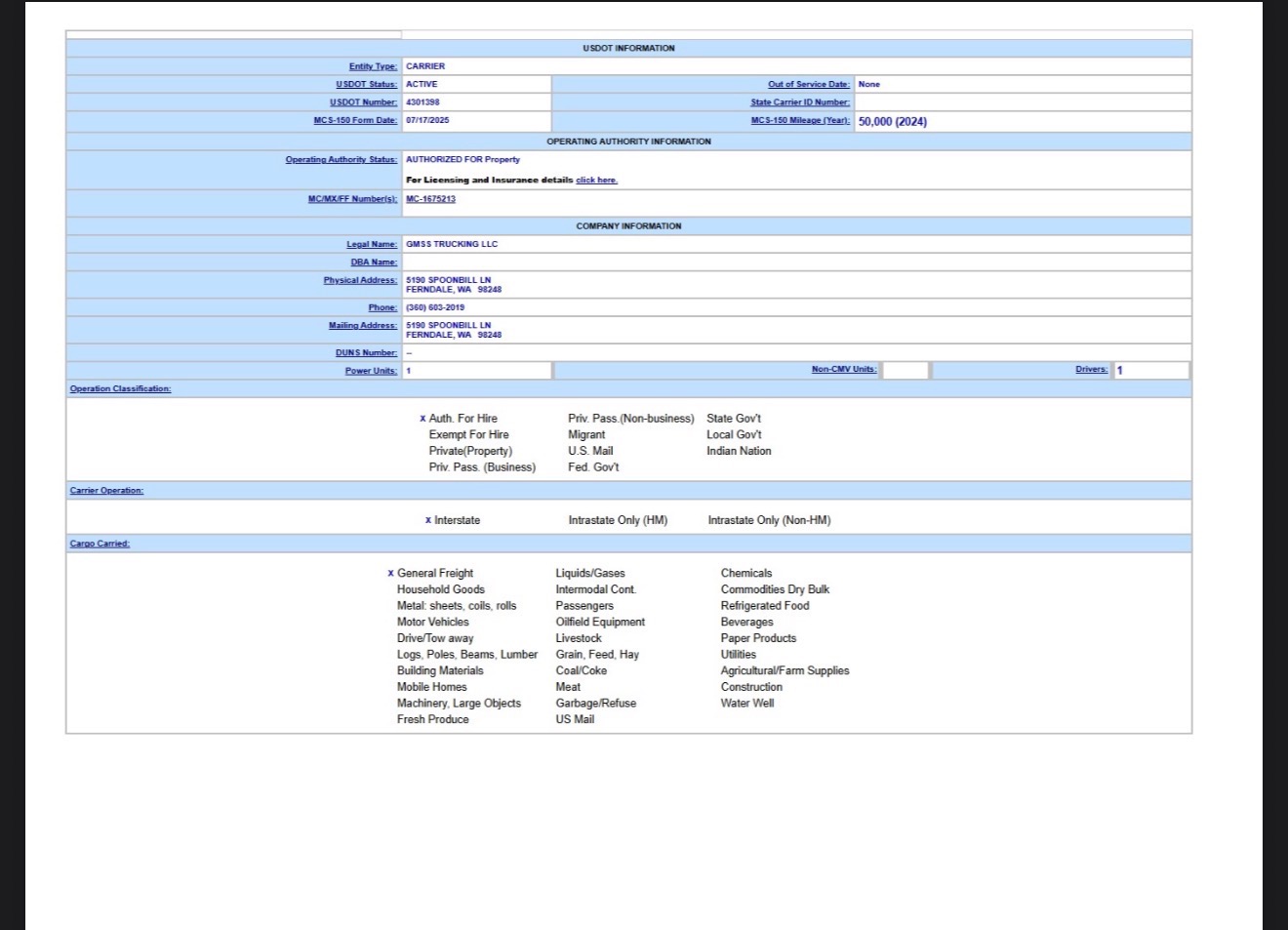Image resolution: width=1288 pixels, height=930 pixels.
Task: Click the 'click here' licensing and insurance link
Action: tap(596, 181)
